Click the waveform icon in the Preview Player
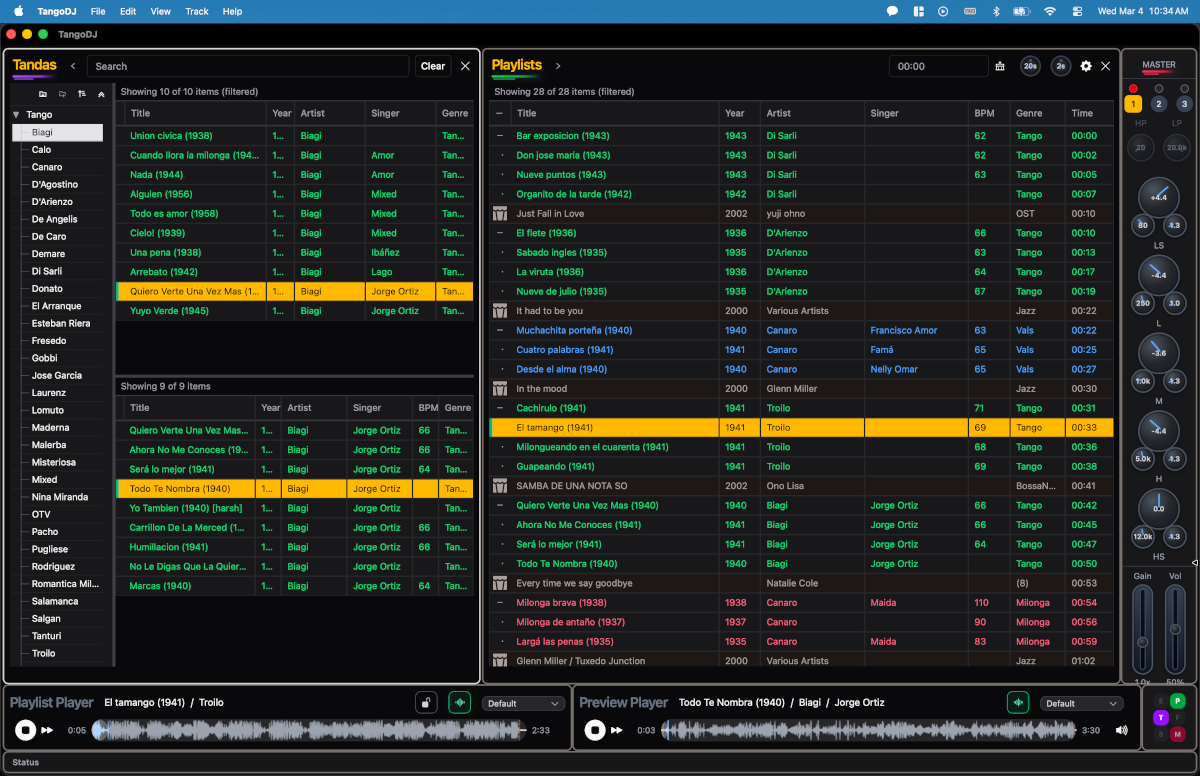 (x=1018, y=703)
